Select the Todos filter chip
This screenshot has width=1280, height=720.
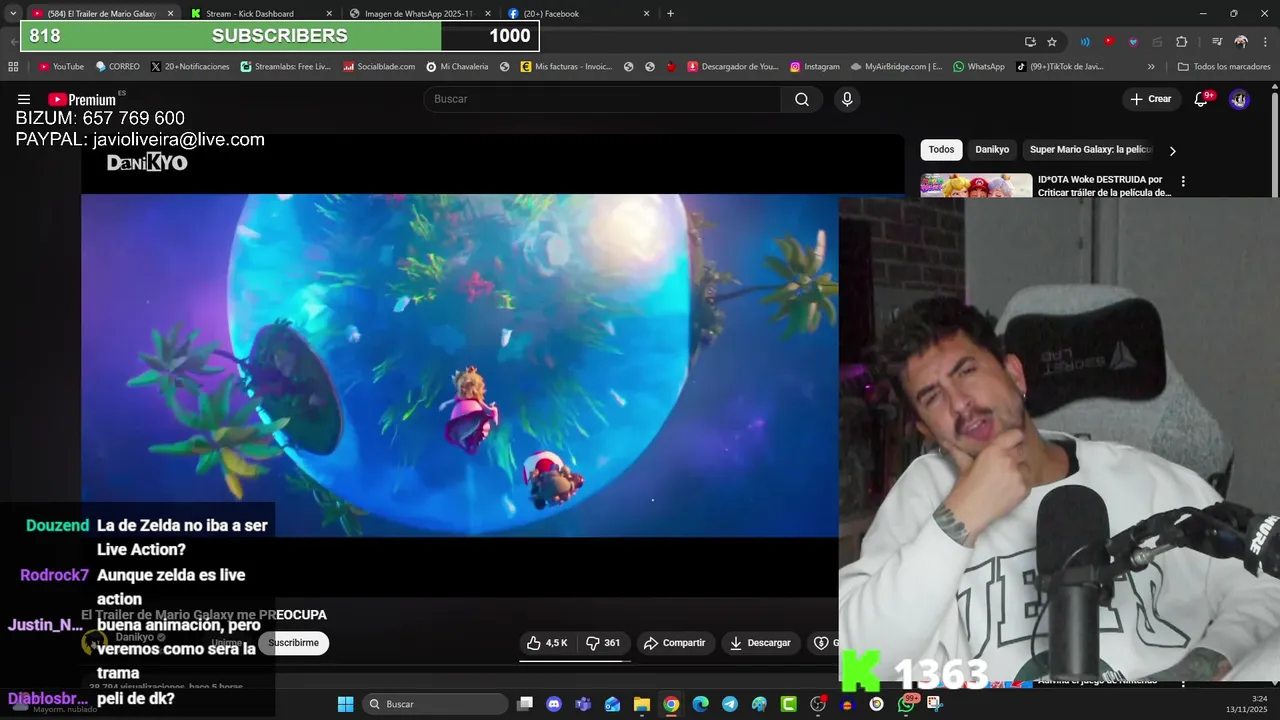(x=941, y=150)
